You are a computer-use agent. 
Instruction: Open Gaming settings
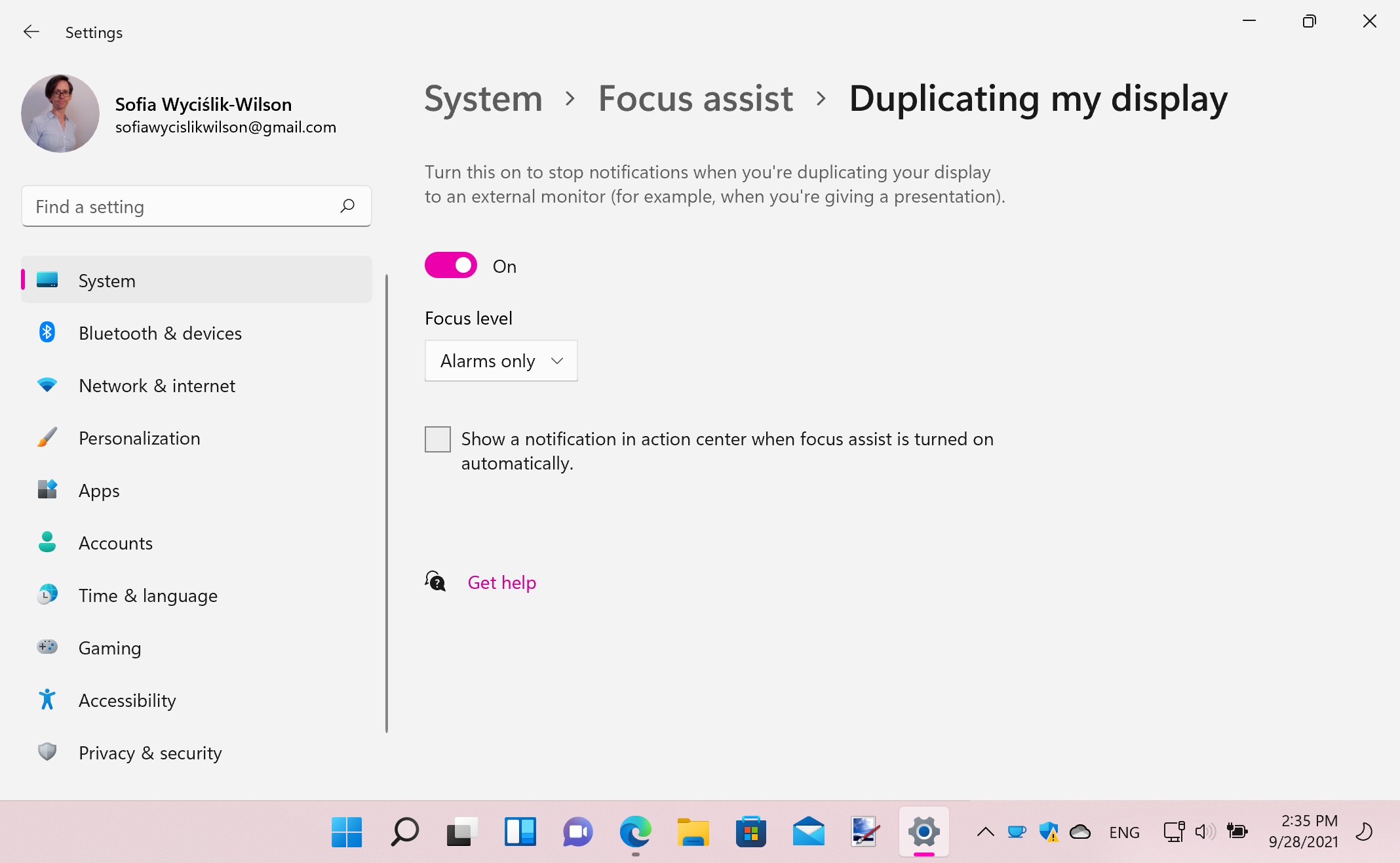[197, 647]
